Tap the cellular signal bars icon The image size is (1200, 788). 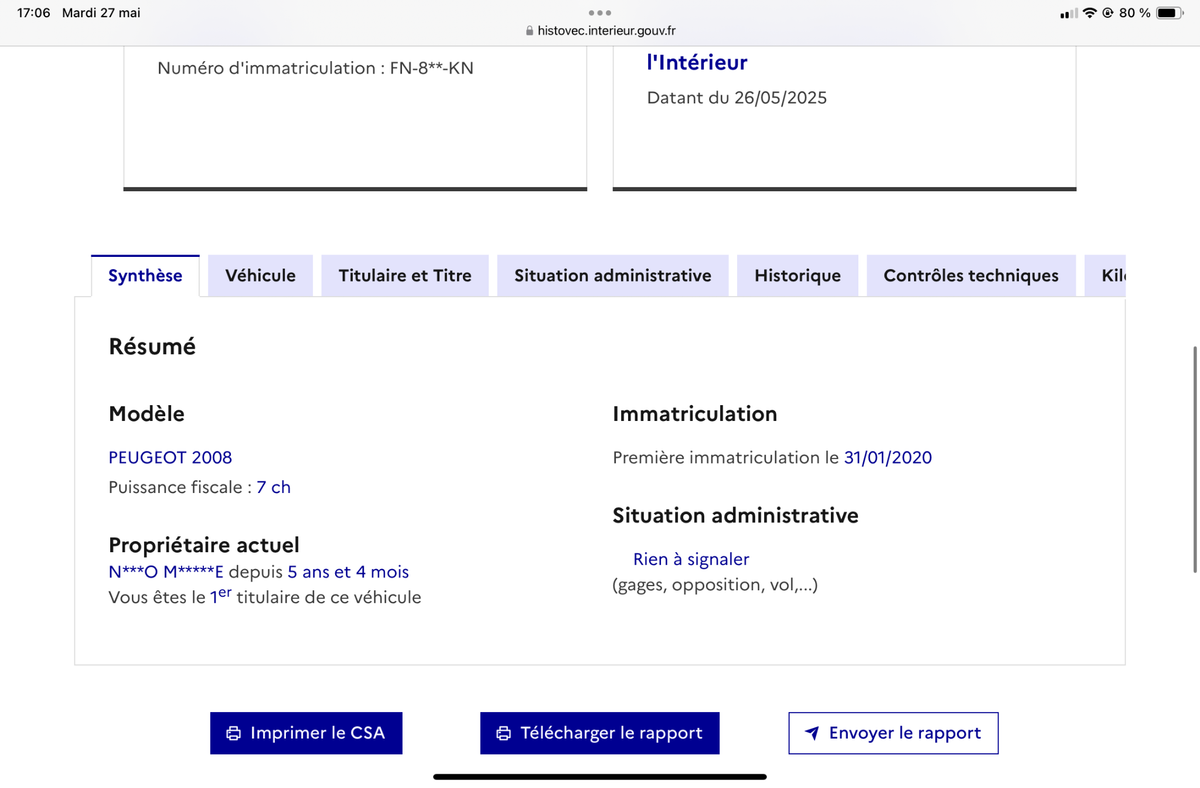(x=1069, y=13)
